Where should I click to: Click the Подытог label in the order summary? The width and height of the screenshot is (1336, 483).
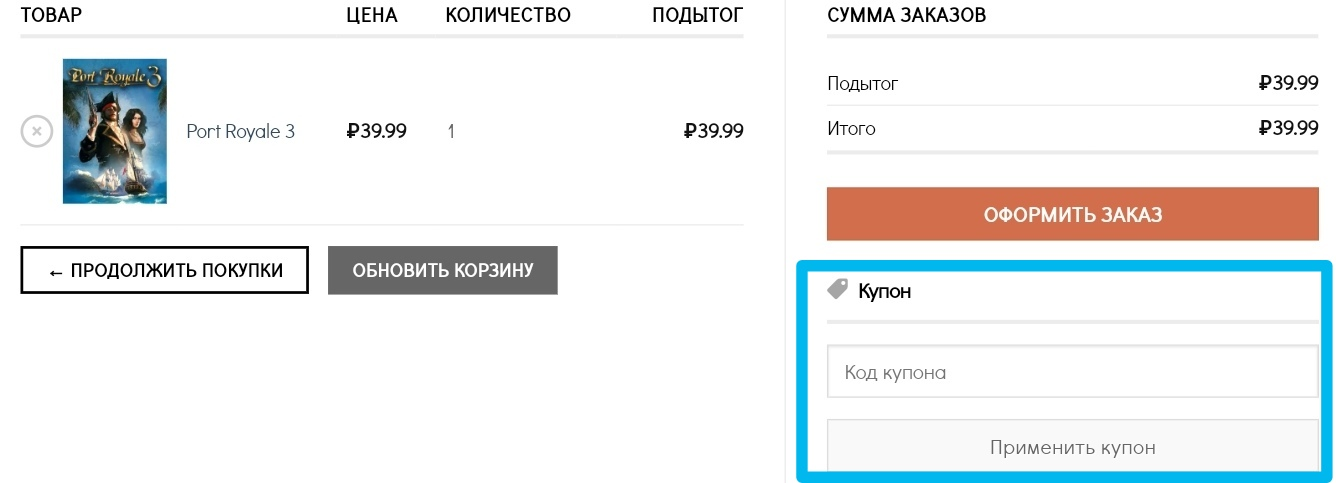tap(863, 83)
